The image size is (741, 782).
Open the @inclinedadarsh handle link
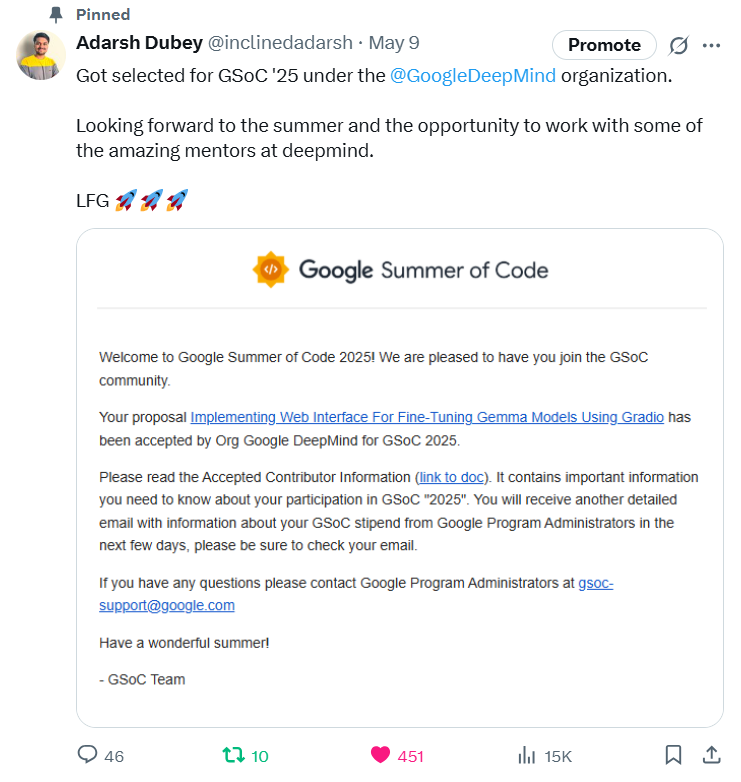pyautogui.click(x=279, y=43)
